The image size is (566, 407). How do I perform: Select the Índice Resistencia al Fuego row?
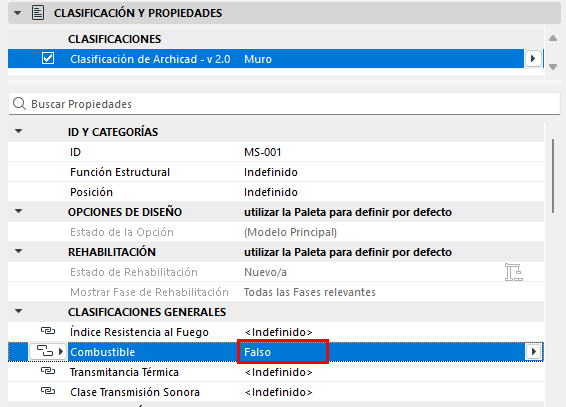[276, 332]
